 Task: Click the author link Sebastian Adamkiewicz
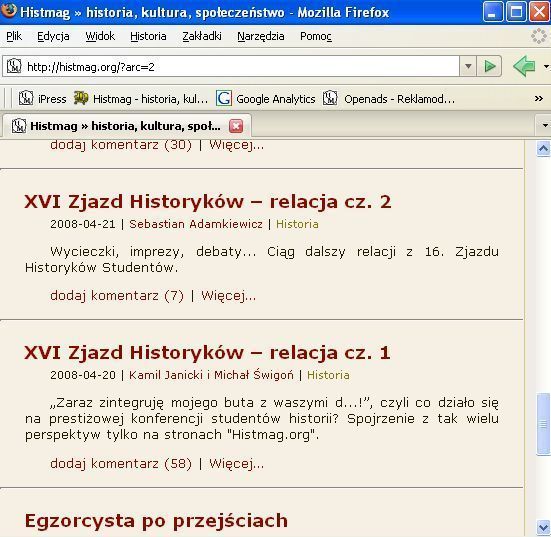point(196,224)
